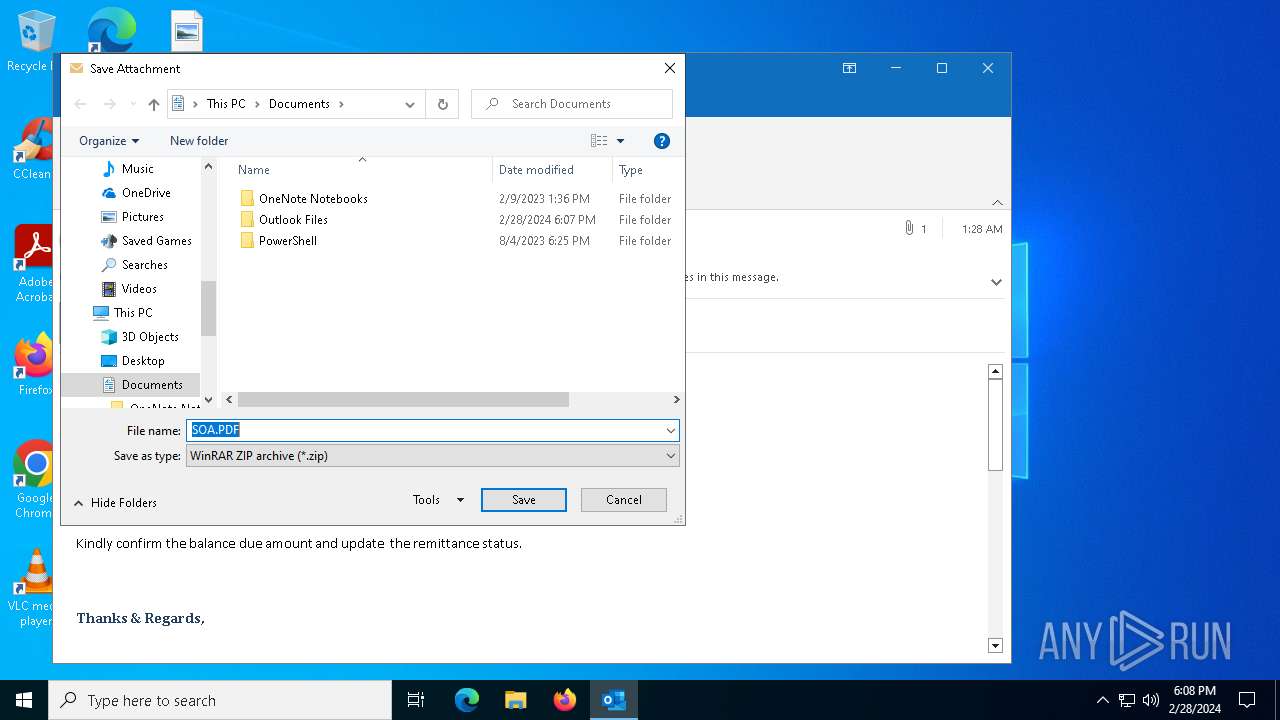
Task: Launch Firefox from the taskbar
Action: (565, 700)
